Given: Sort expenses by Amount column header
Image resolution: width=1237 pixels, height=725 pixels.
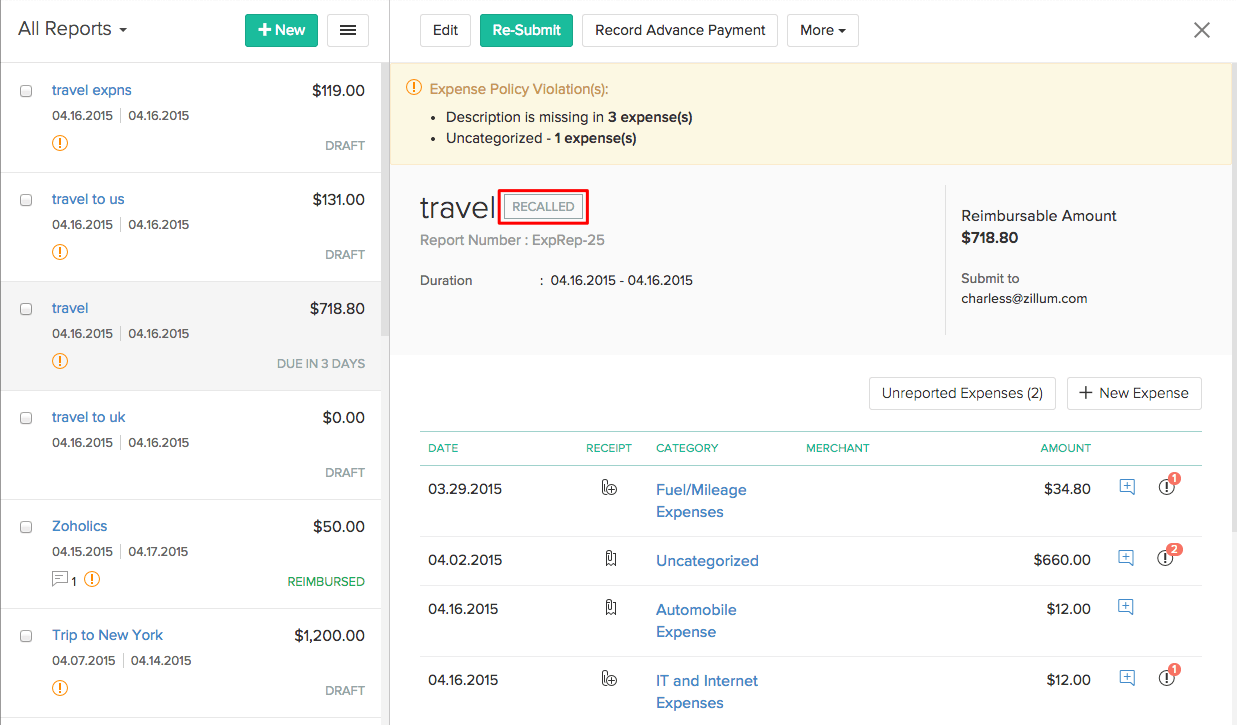Looking at the screenshot, I should point(1065,448).
